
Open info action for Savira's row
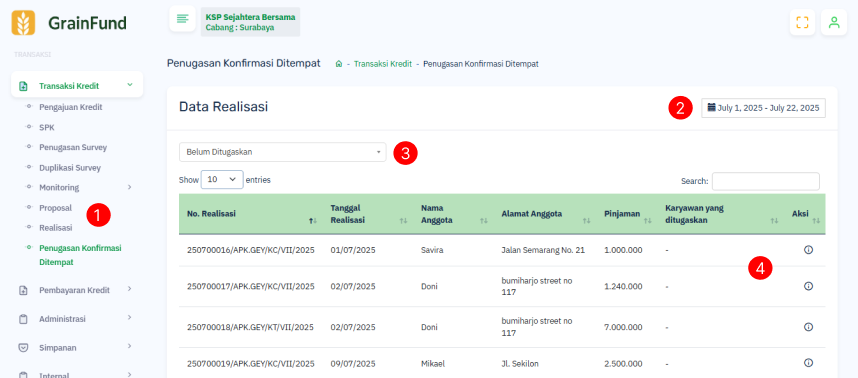tap(808, 250)
